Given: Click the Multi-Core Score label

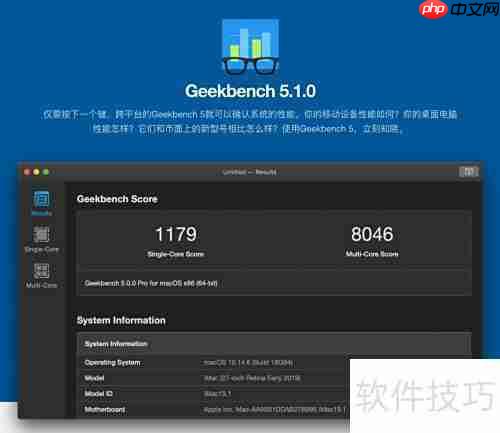Looking at the screenshot, I should point(372,254).
